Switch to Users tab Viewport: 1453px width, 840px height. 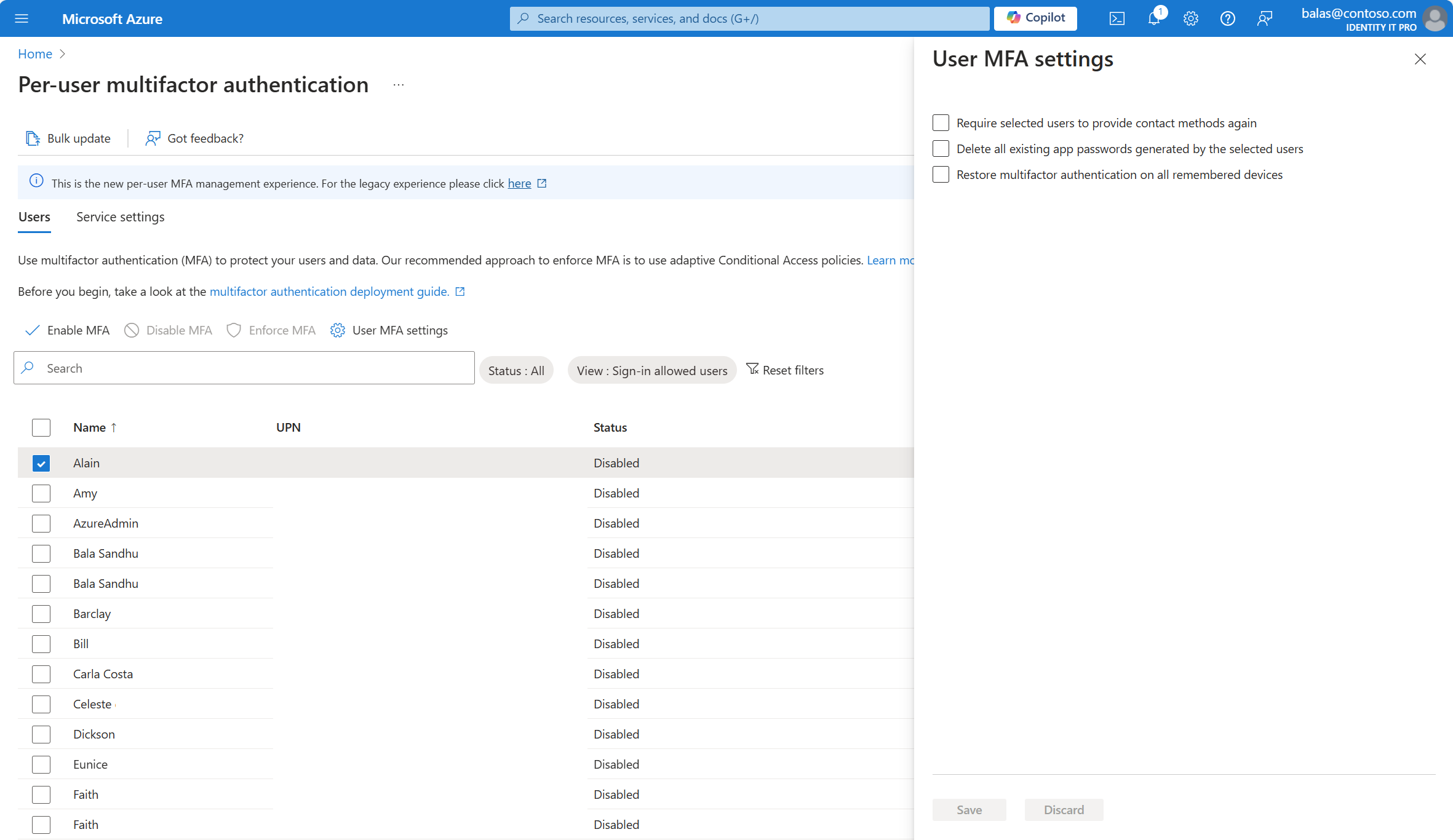click(x=34, y=216)
